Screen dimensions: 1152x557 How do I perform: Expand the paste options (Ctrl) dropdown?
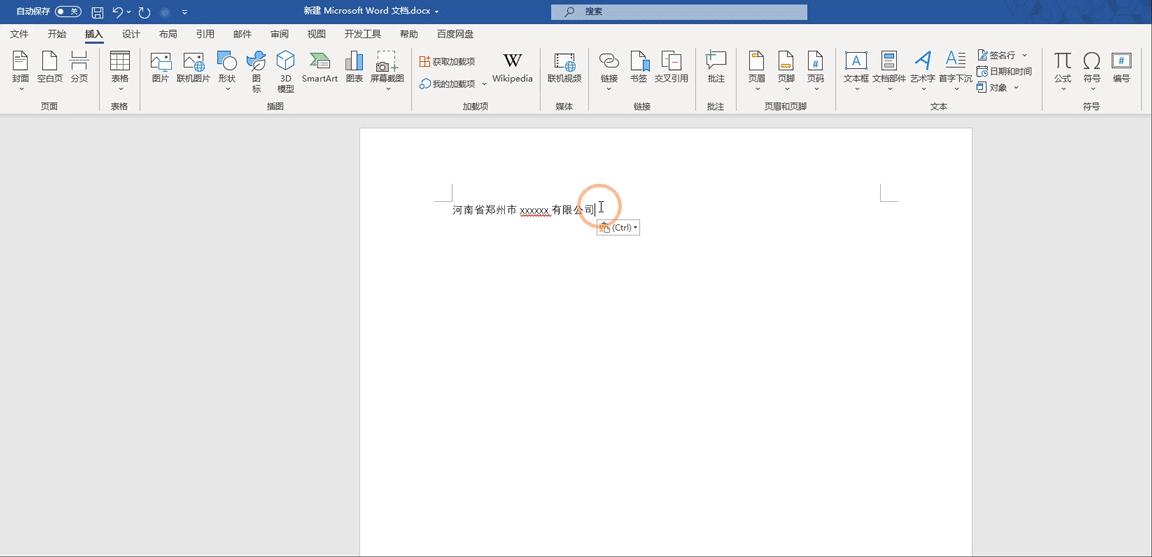pos(636,228)
